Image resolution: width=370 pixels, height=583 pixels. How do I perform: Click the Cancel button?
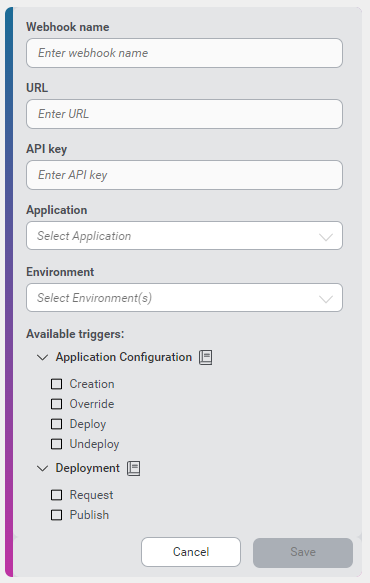[191, 552]
